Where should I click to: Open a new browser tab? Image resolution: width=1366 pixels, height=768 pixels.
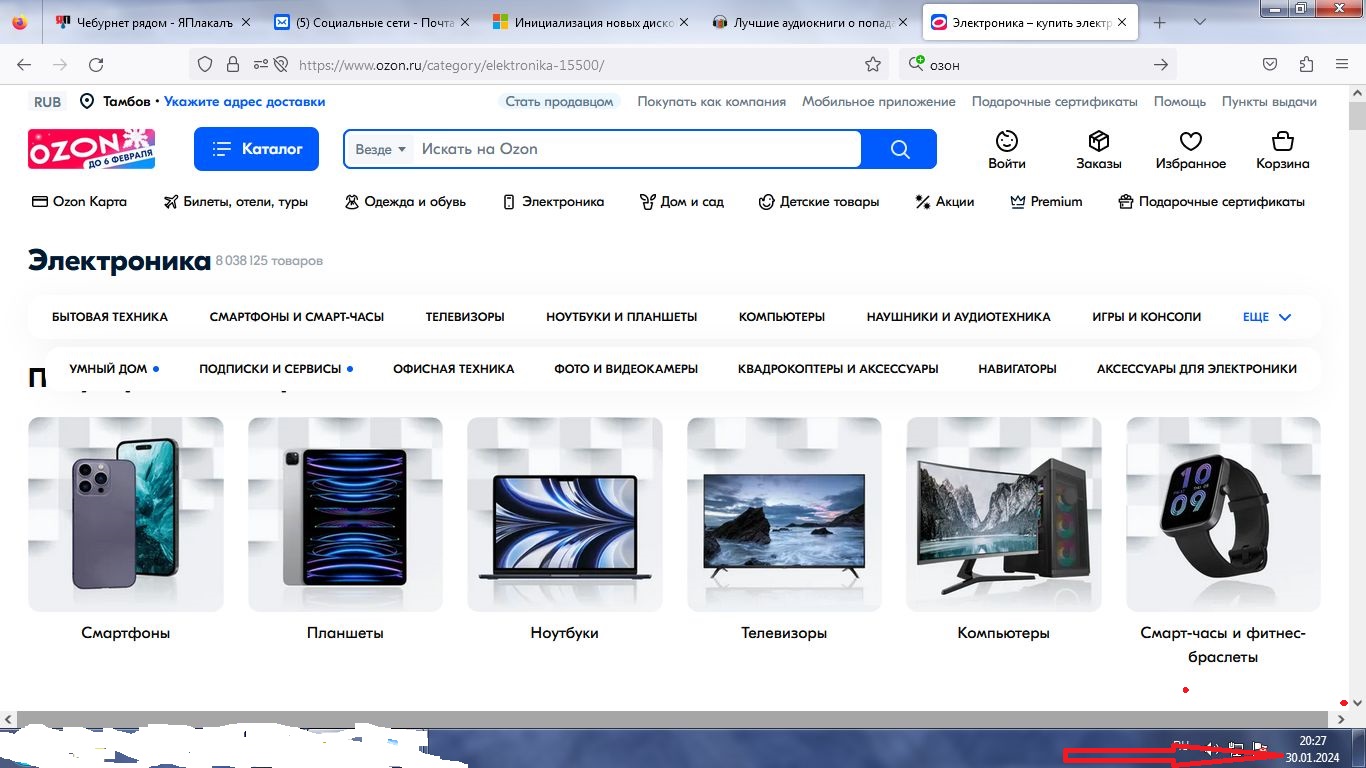click(1160, 23)
